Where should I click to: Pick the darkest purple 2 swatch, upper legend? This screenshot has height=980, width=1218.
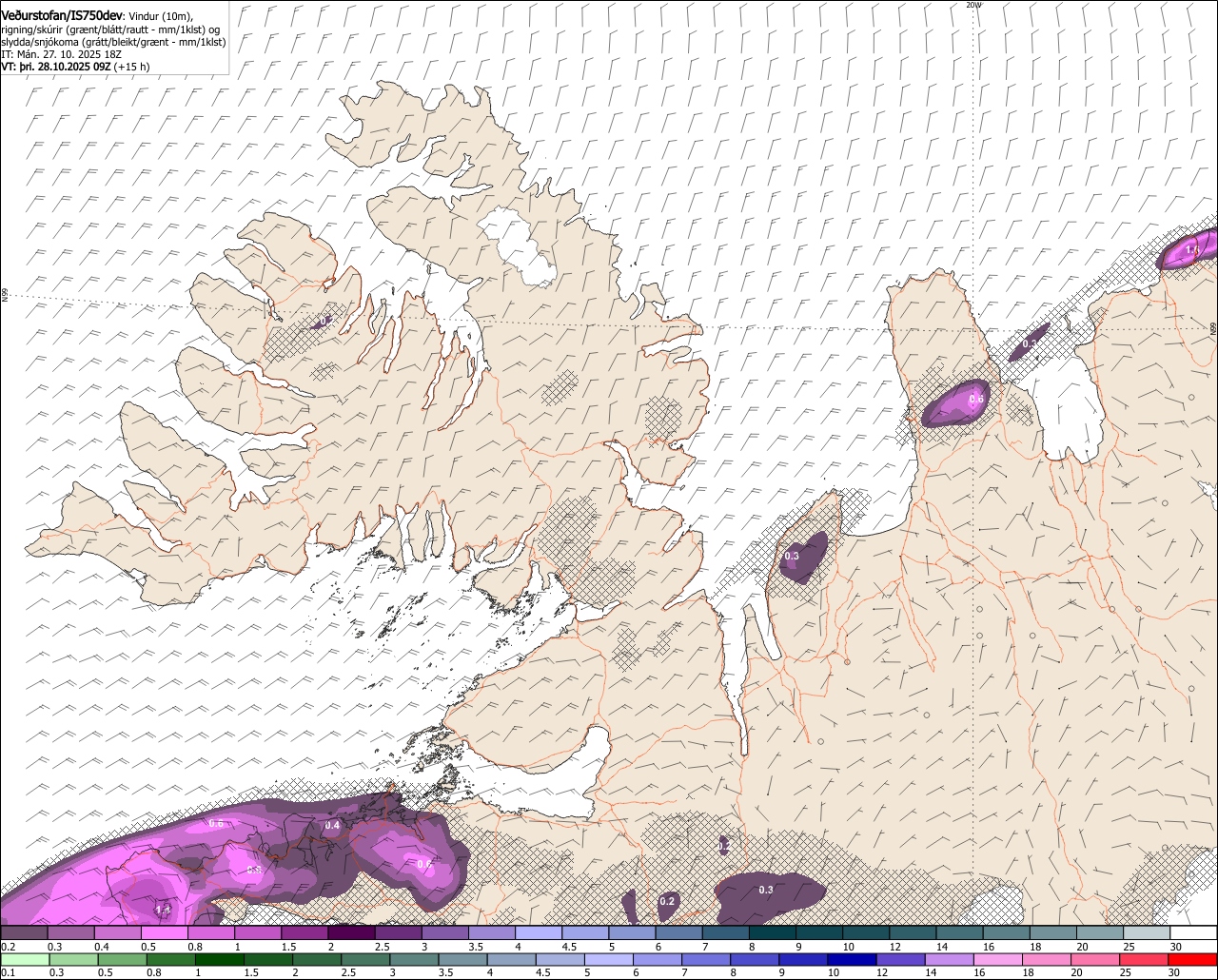coord(351,933)
